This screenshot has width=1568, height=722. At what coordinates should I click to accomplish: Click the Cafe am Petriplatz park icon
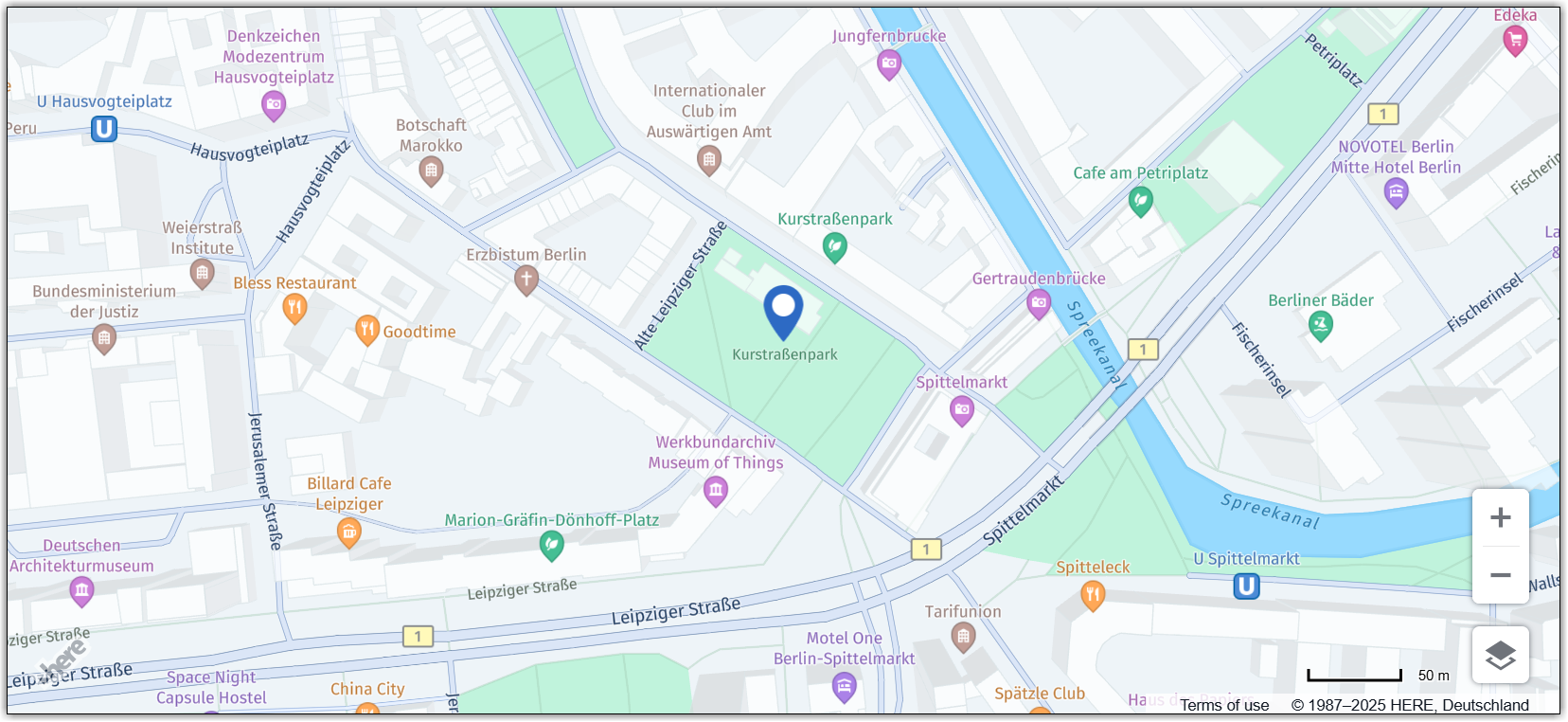[1141, 200]
